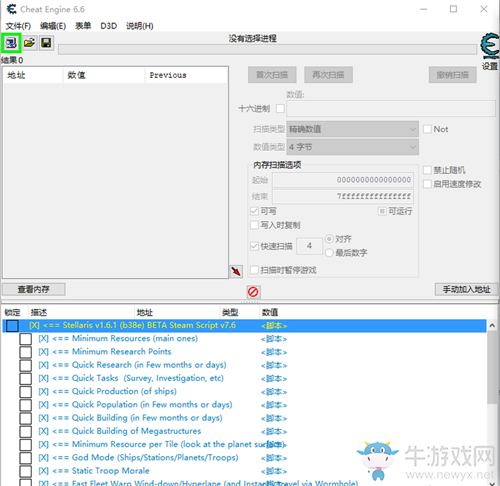Enable Quick Population script checkbox
Screen dimensions: 500x486
tap(25, 405)
